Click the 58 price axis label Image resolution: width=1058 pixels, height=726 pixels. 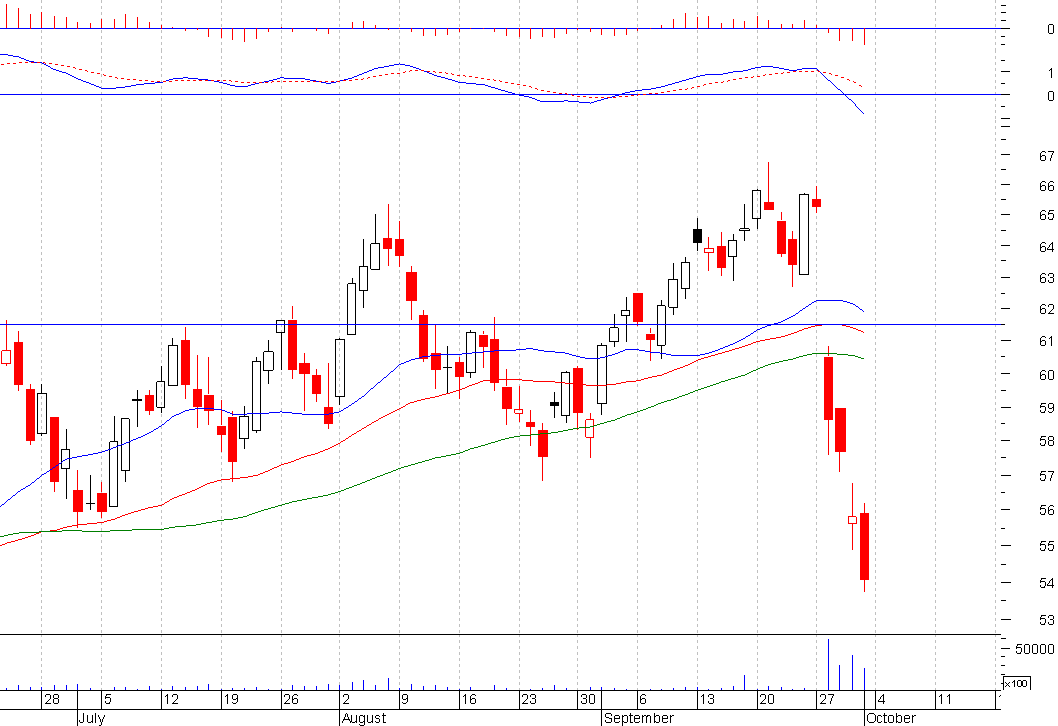pyautogui.click(x=1047, y=441)
